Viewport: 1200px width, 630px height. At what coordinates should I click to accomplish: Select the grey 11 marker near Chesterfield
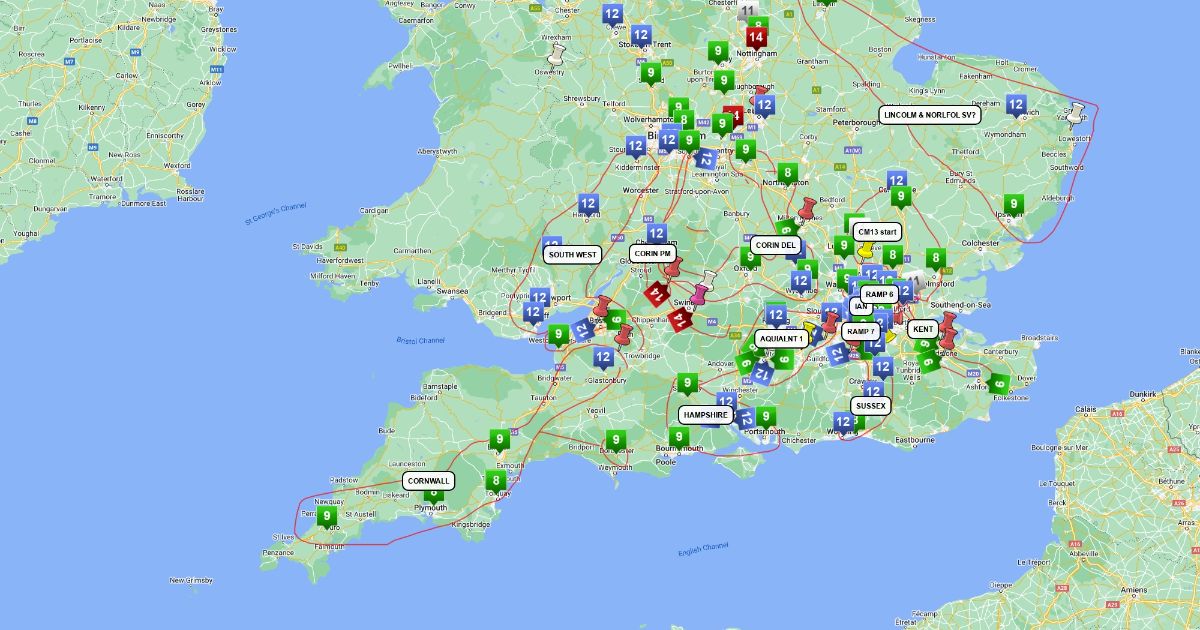pos(748,12)
